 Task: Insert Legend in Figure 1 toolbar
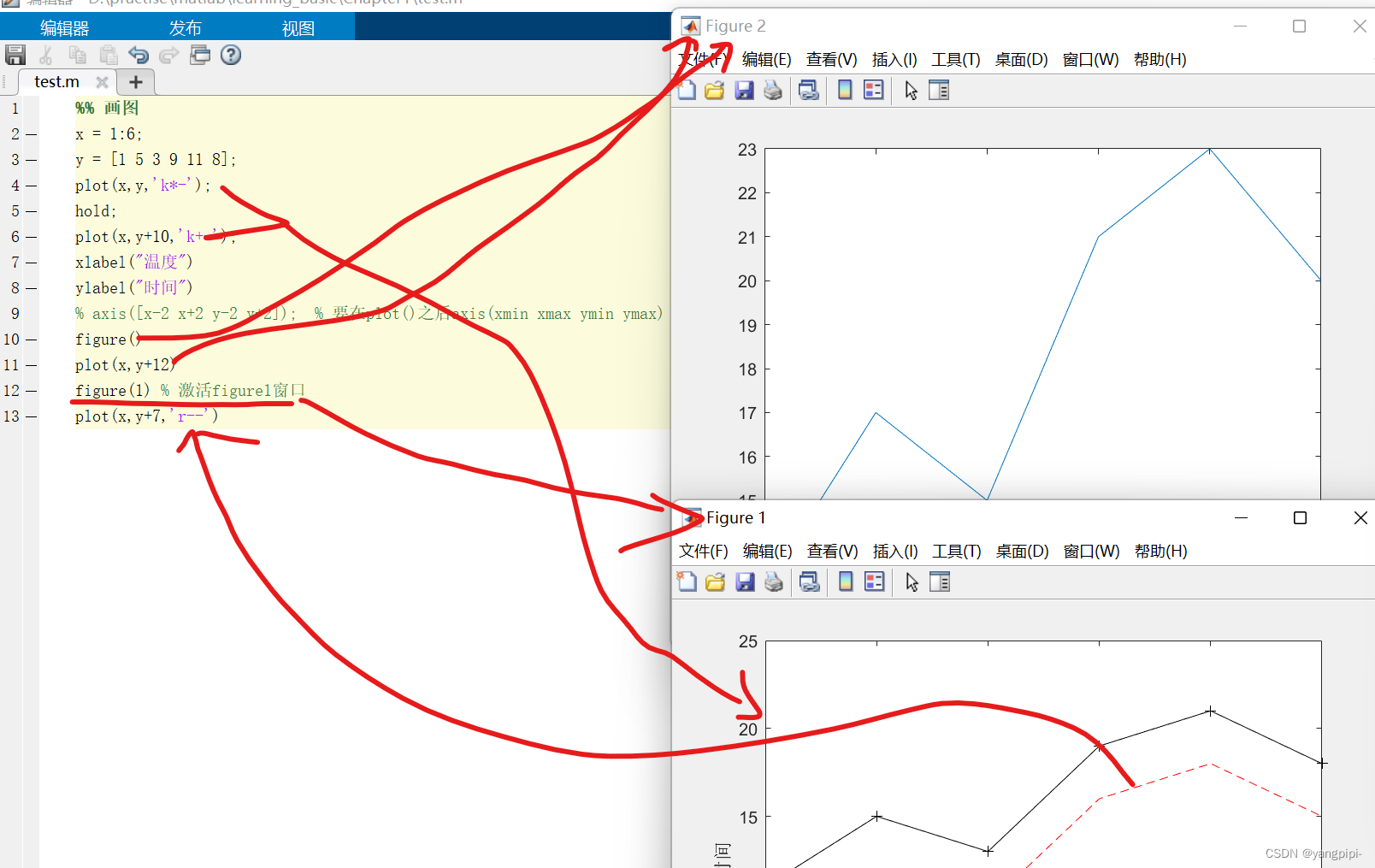[x=874, y=582]
